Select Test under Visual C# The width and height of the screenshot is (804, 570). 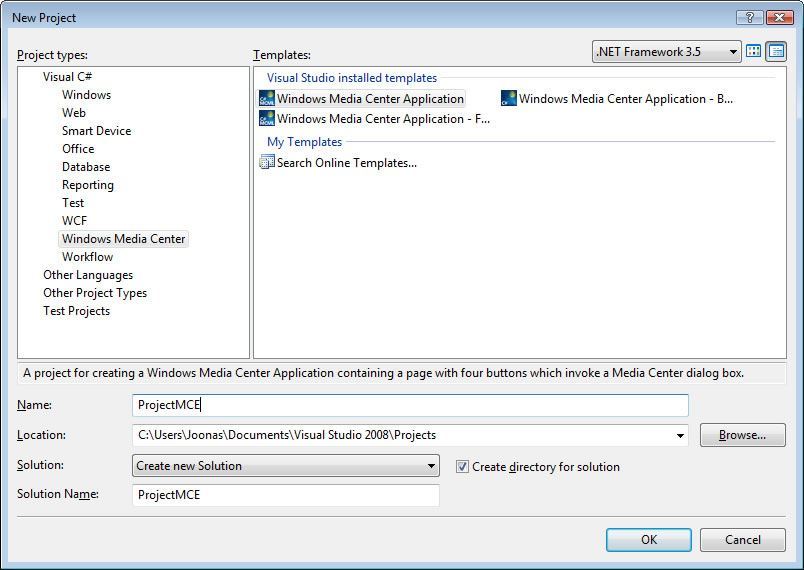(x=73, y=202)
